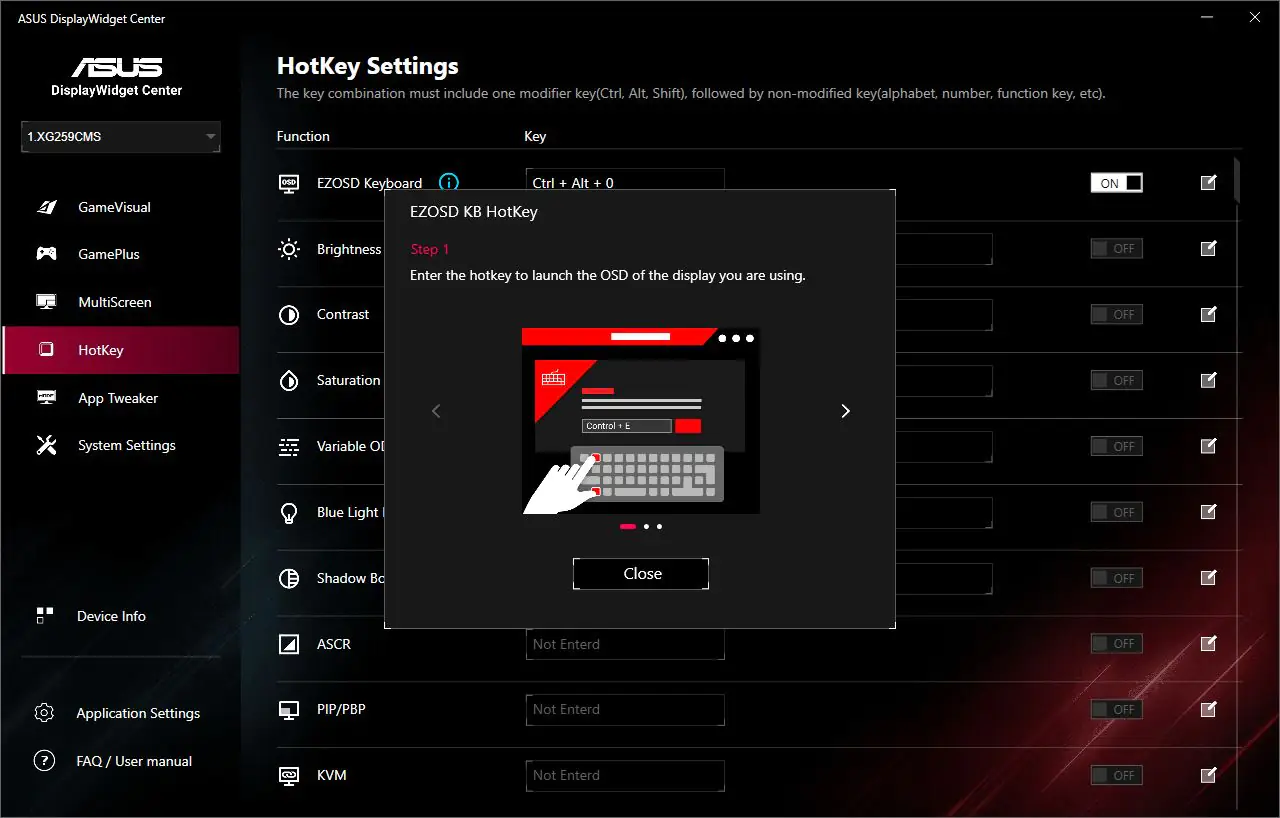Enable the Brightness hotkey toggle

click(x=1116, y=249)
